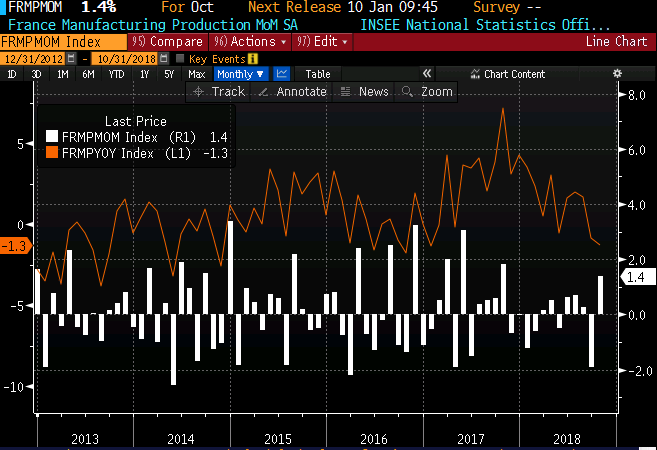The width and height of the screenshot is (657, 450).
Task: Select FRMPYOY Index legend entry
Action: (x=137, y=153)
